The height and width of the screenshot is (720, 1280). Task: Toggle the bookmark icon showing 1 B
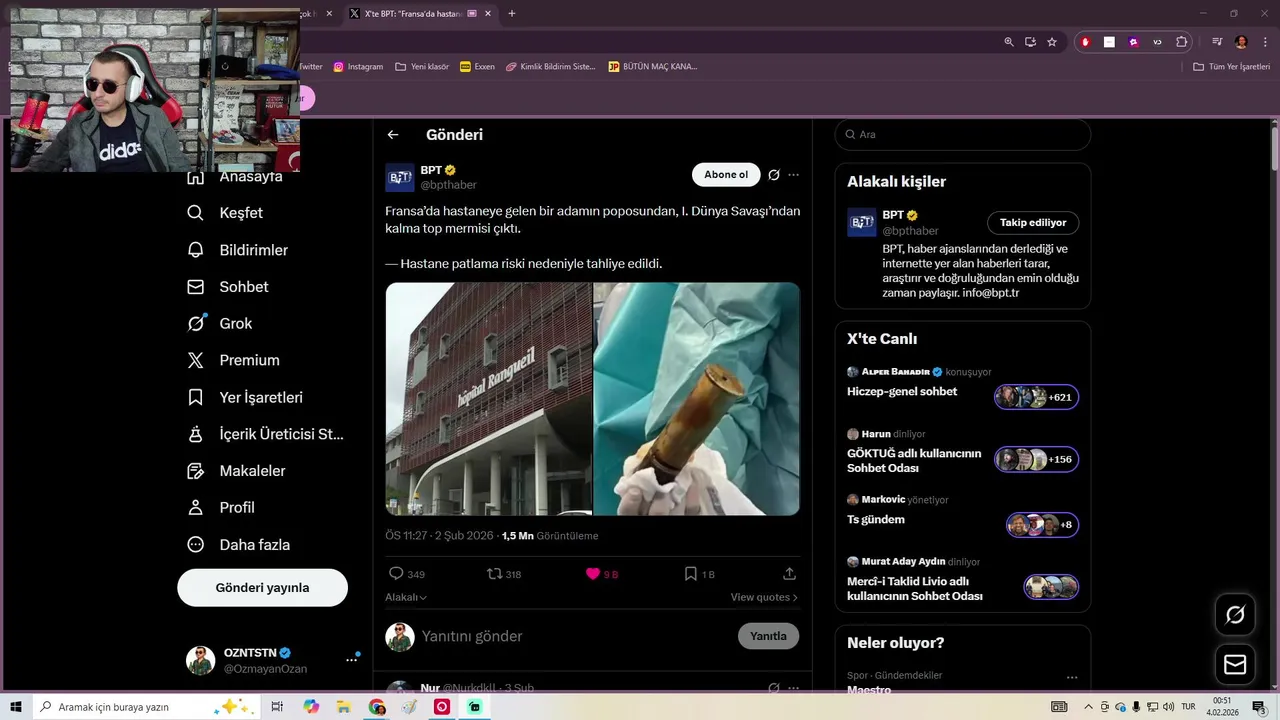(690, 574)
